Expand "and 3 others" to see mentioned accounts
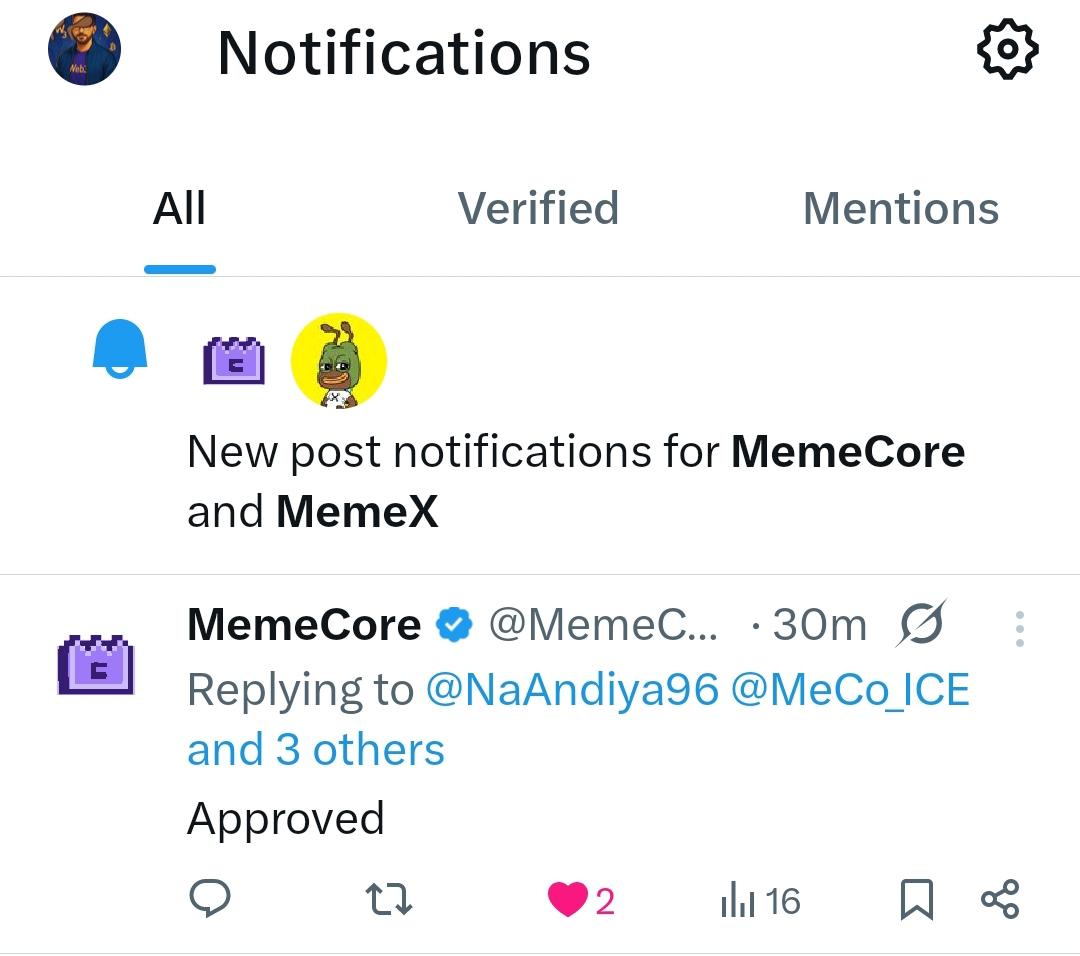Screen dimensions: 1080x956 pos(315,749)
